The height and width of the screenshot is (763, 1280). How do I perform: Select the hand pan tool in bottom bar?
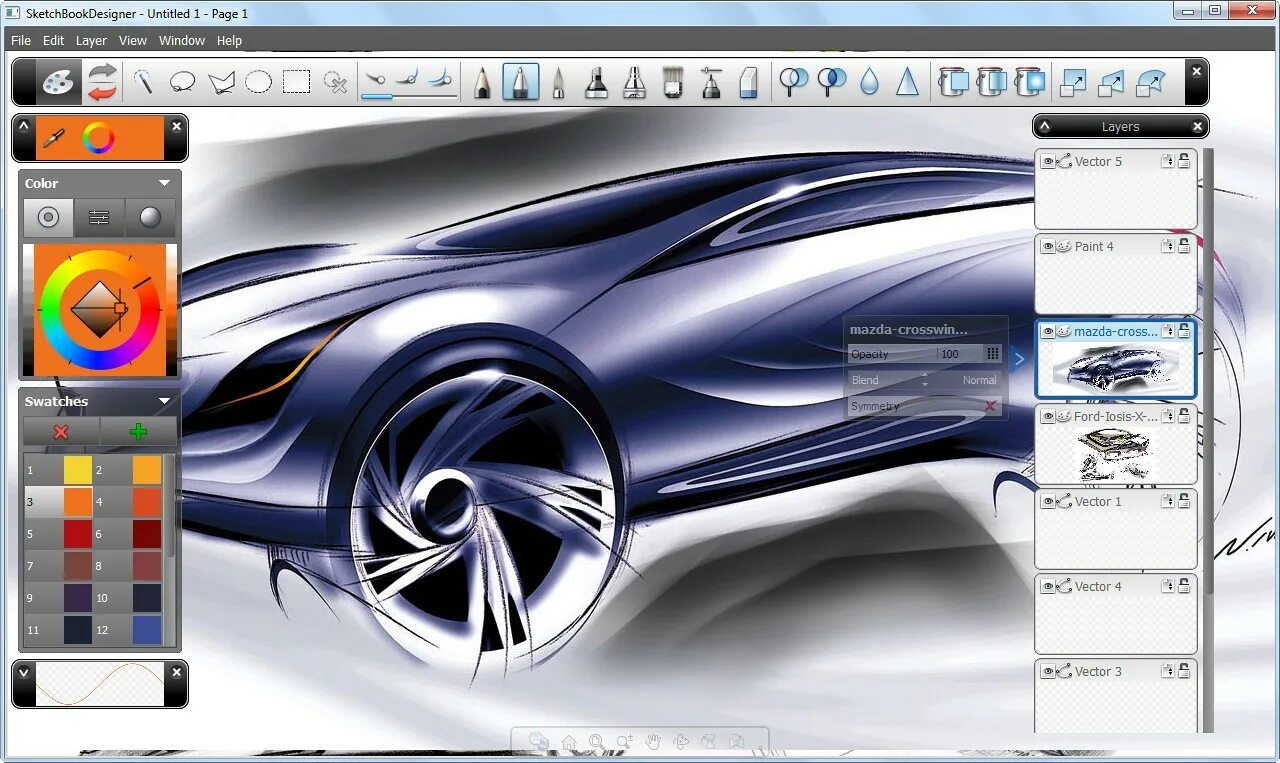tap(653, 742)
